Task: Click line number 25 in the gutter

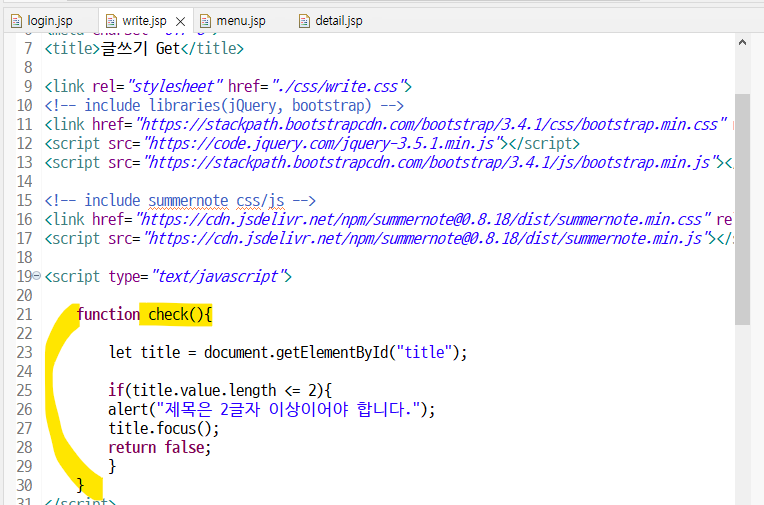Action: tap(24, 390)
